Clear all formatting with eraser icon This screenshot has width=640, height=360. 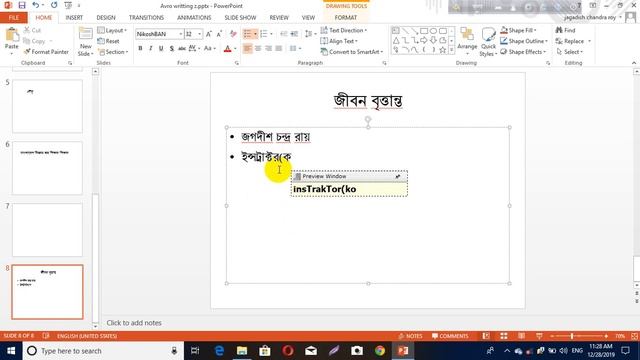(233, 34)
